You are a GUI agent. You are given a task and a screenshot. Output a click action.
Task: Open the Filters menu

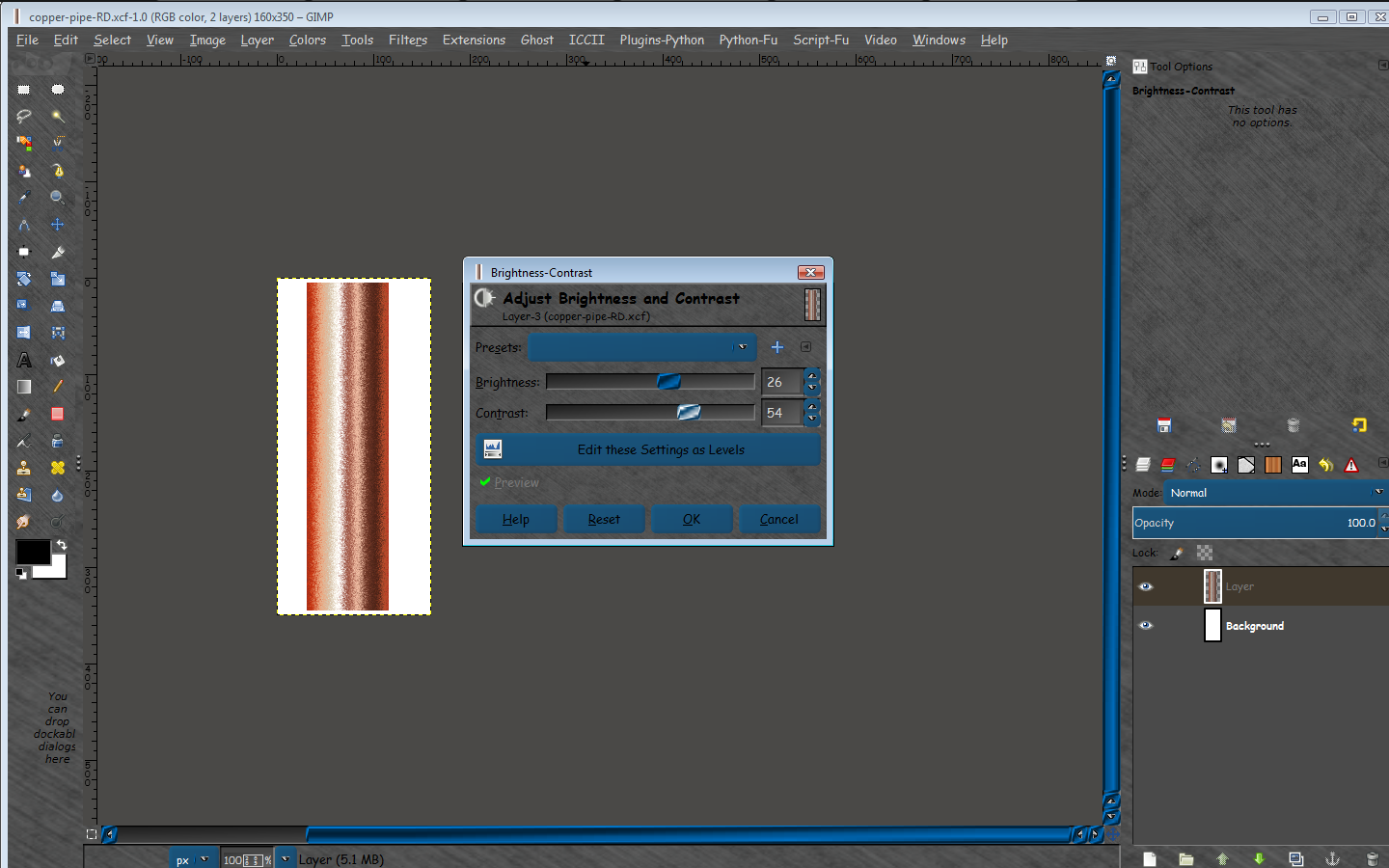pyautogui.click(x=408, y=40)
